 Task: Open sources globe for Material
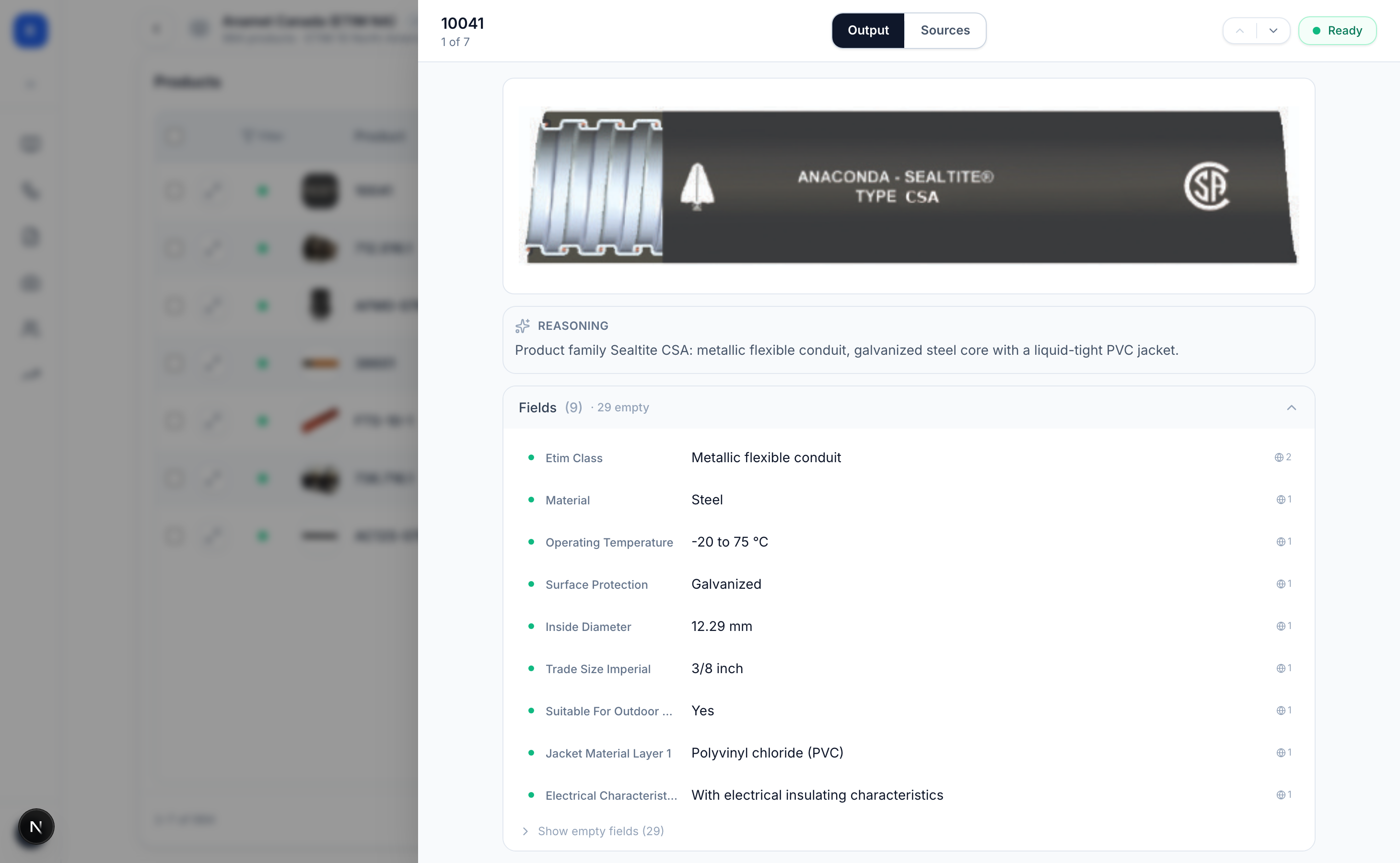click(x=1283, y=500)
